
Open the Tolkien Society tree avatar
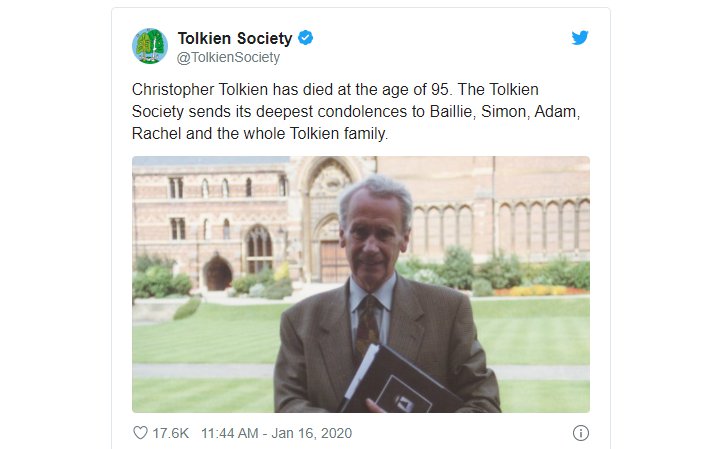pyautogui.click(x=150, y=46)
